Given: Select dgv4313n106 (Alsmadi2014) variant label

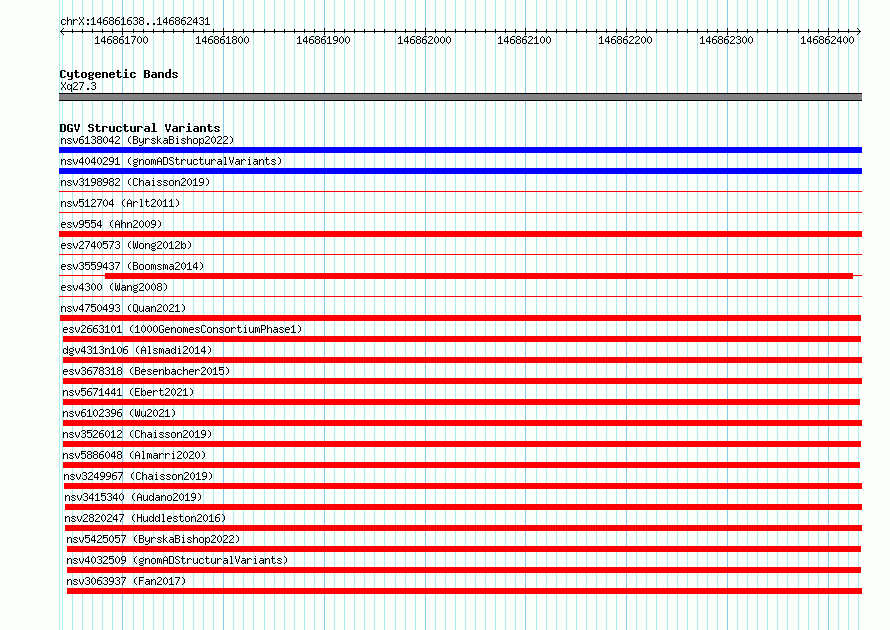Looking at the screenshot, I should click(137, 350).
